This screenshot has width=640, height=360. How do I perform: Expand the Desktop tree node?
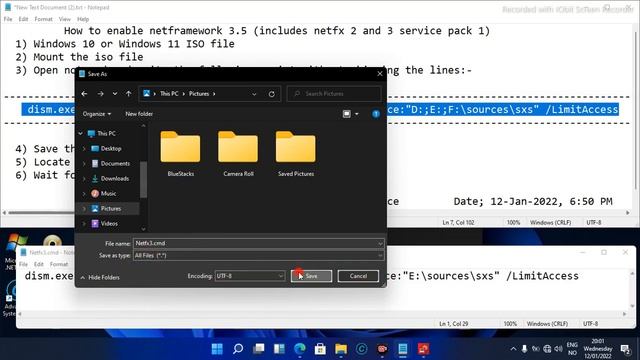84,149
